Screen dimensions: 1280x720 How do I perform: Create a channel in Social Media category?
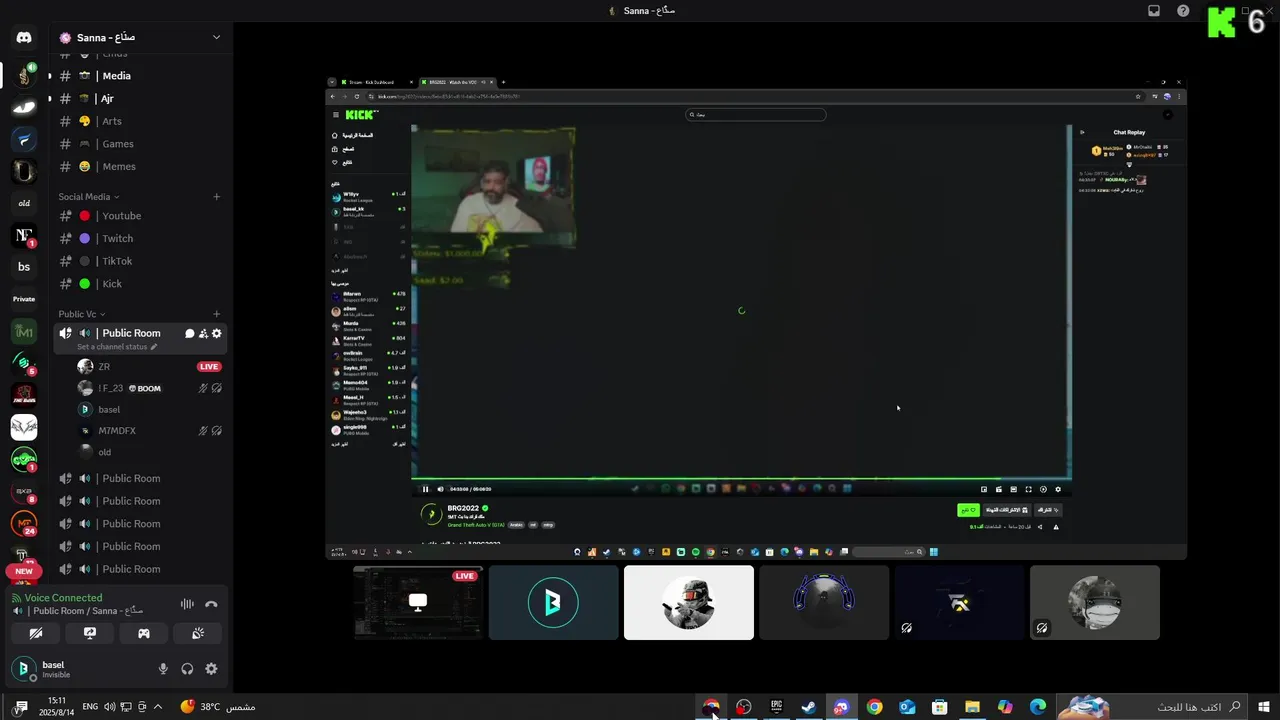coord(216,197)
